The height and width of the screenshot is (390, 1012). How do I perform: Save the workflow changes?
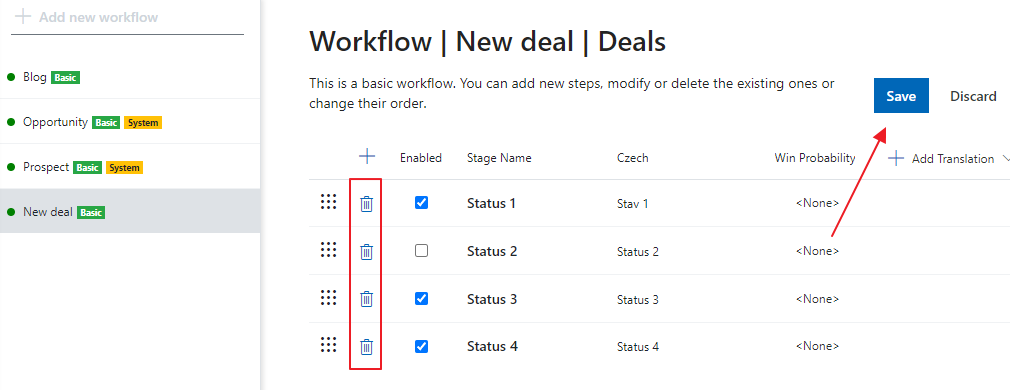(x=901, y=96)
